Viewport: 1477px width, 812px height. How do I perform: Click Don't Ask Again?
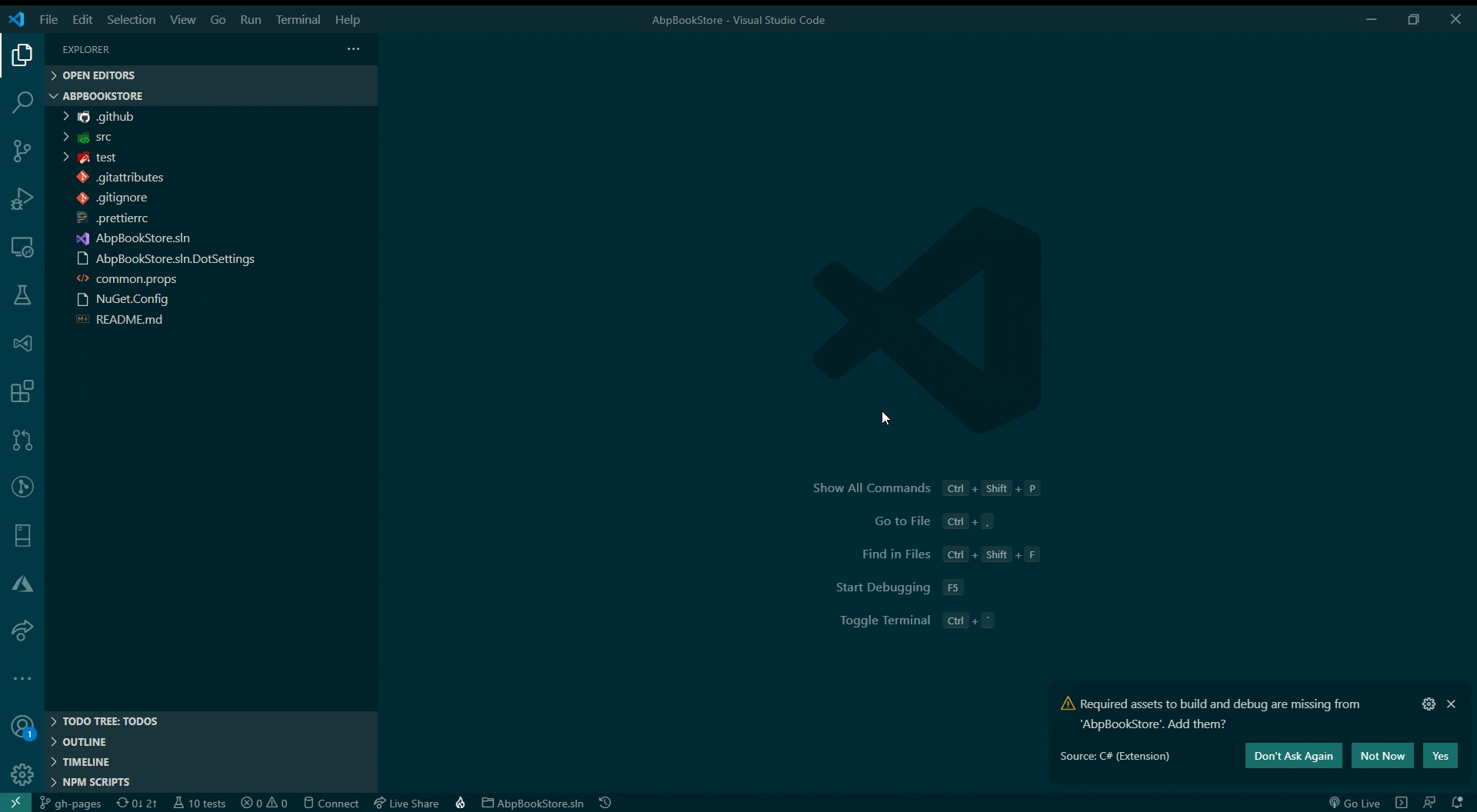click(x=1294, y=756)
